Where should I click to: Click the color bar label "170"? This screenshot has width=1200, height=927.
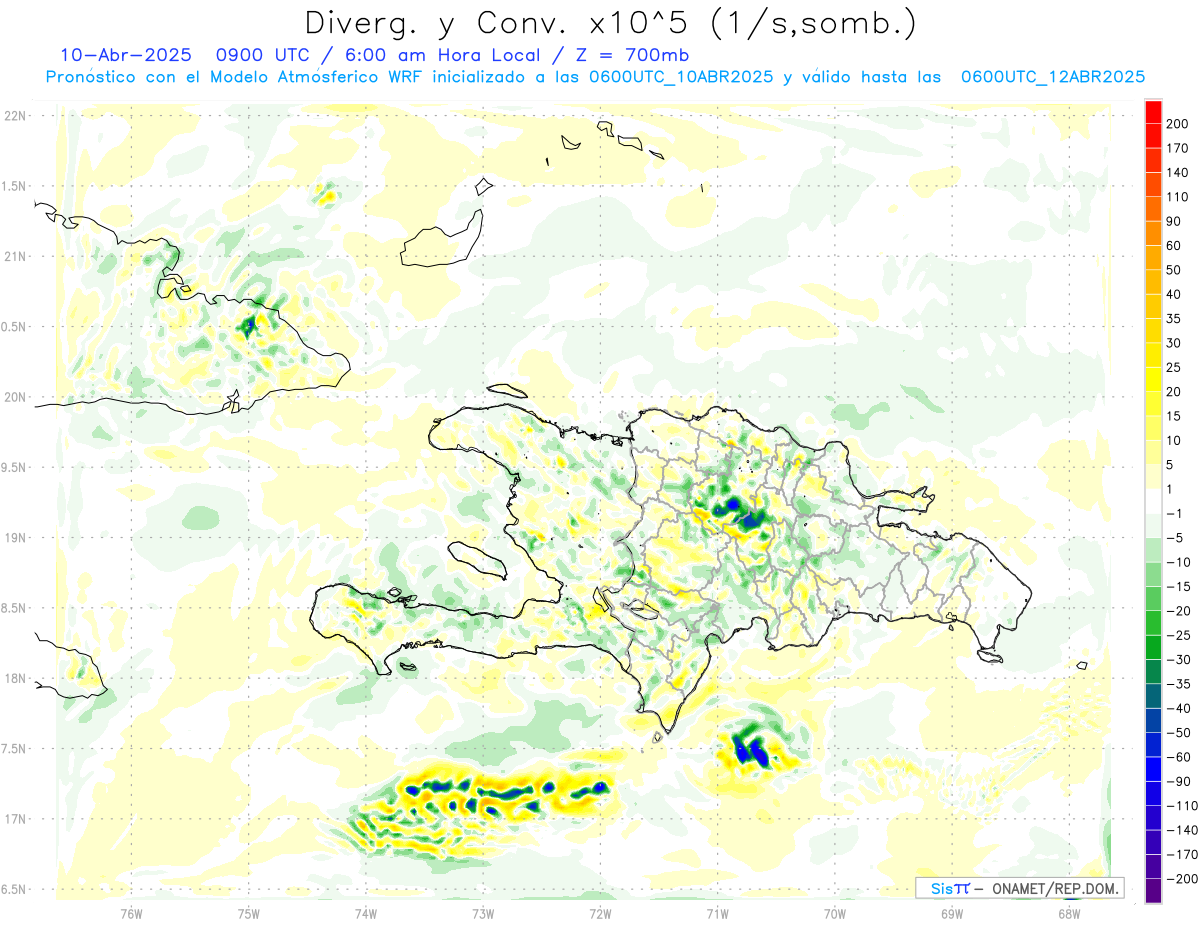[x=1178, y=148]
